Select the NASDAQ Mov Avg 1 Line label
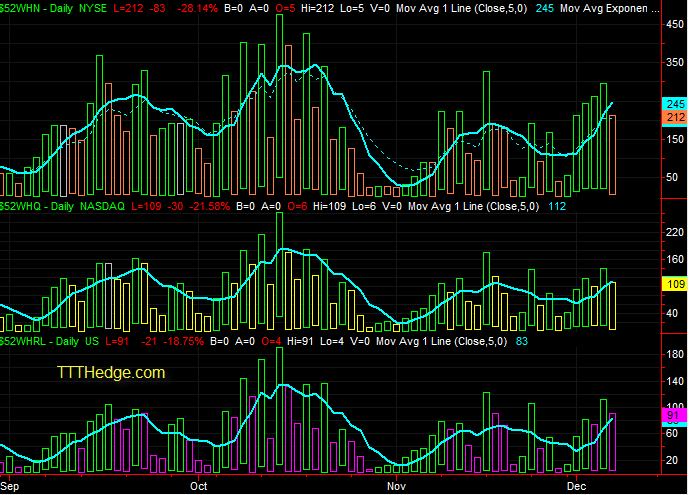This screenshot has height=495, width=689. click(x=473, y=206)
